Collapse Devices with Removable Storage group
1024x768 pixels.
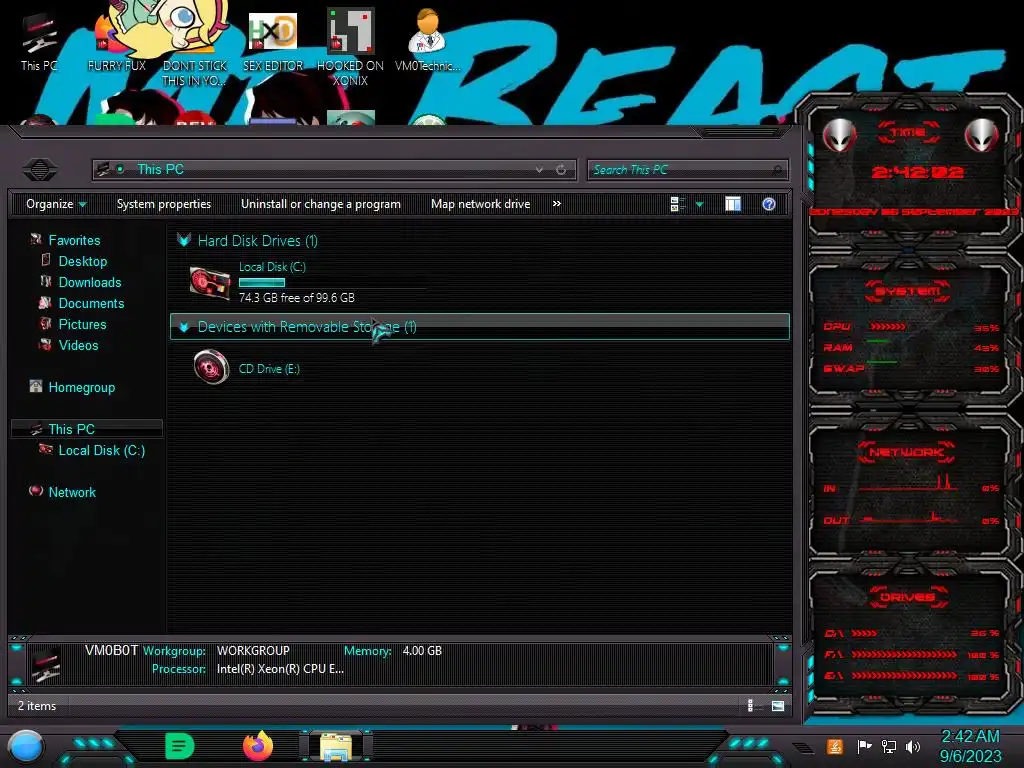[184, 327]
